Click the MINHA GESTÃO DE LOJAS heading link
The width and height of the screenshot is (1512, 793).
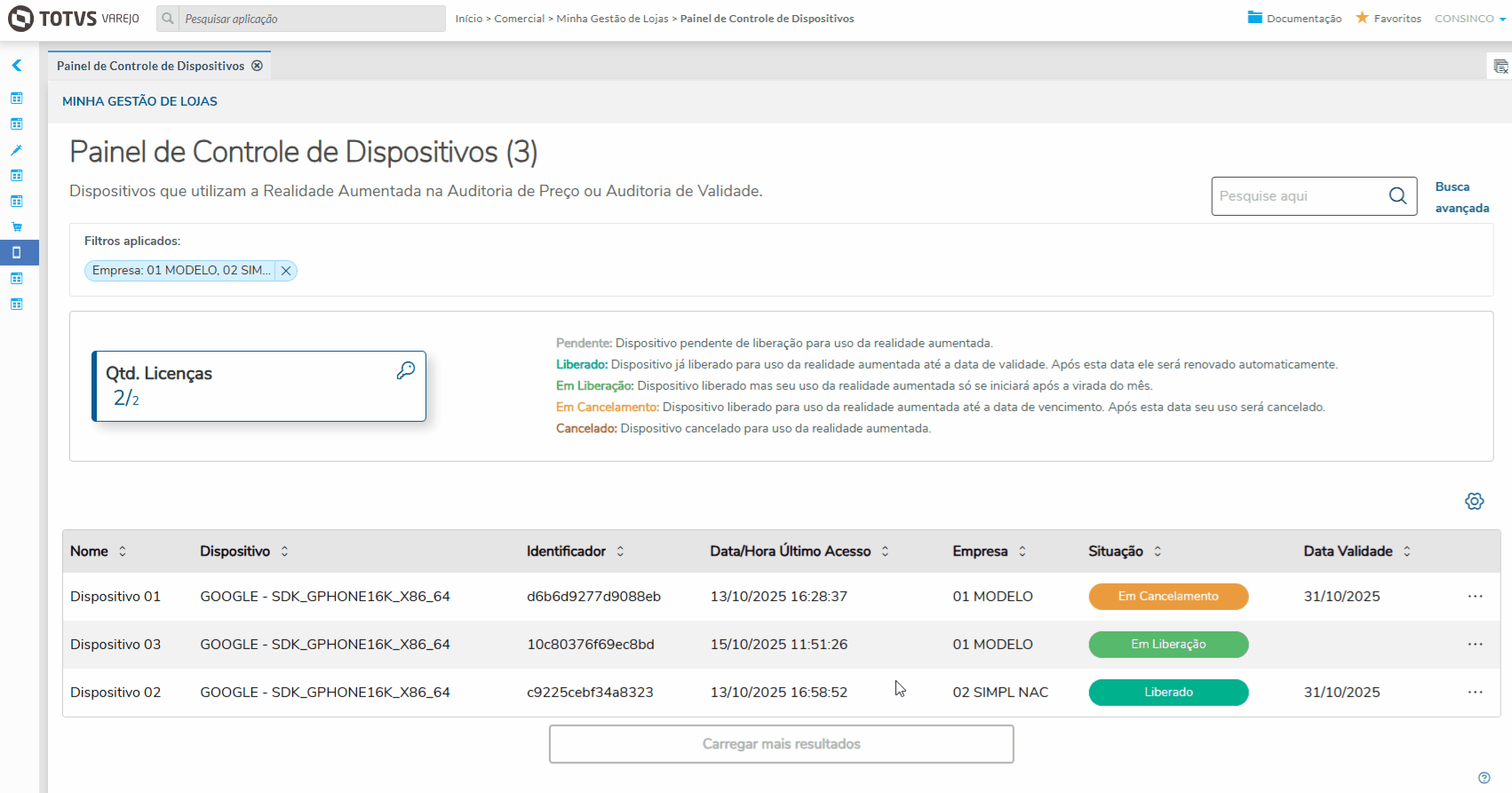click(x=139, y=101)
